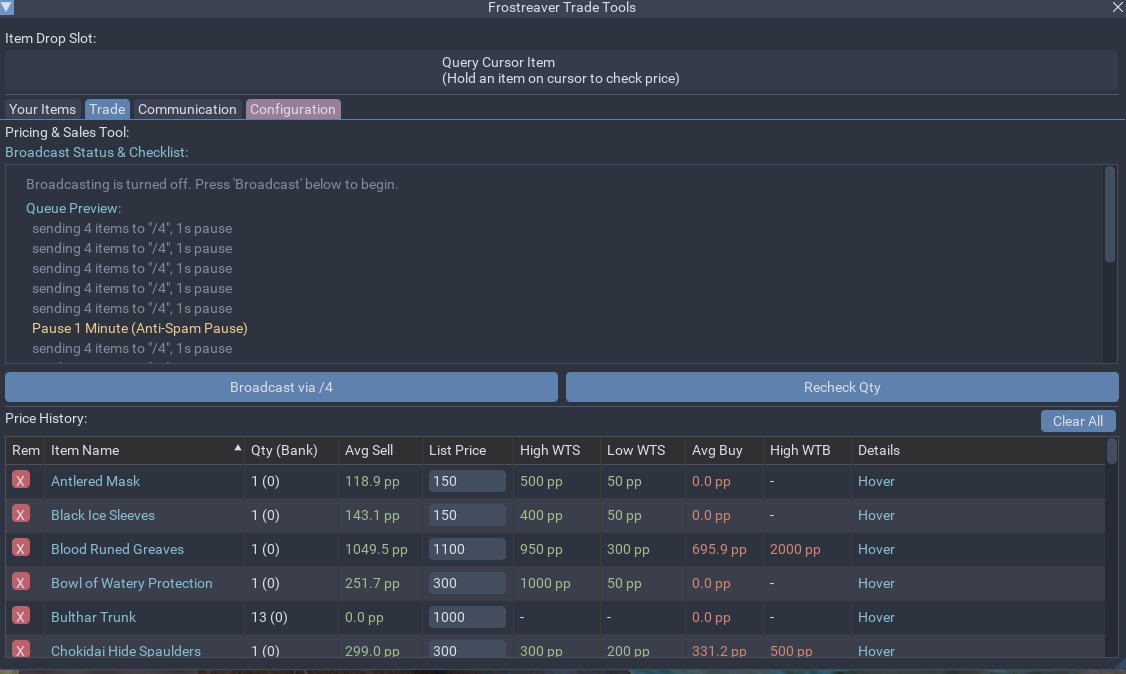Click the 695.9 pp Avg Buy value
The height and width of the screenshot is (674, 1126).
click(x=719, y=549)
